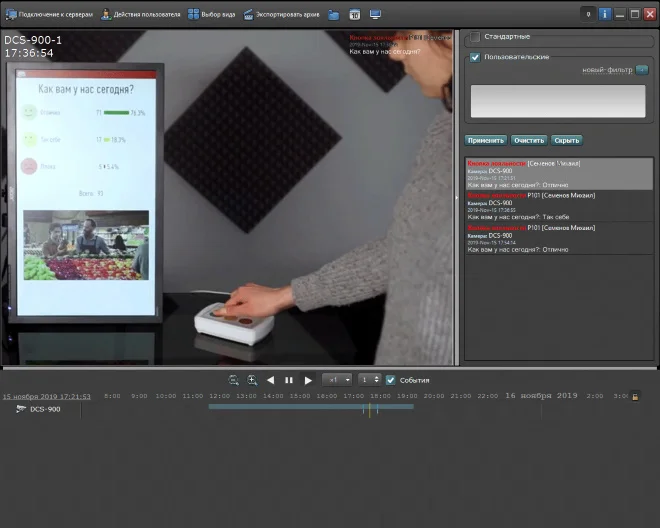The image size is (660, 528).
Task: Zoom out the timeline with magnifier
Action: pos(233,380)
